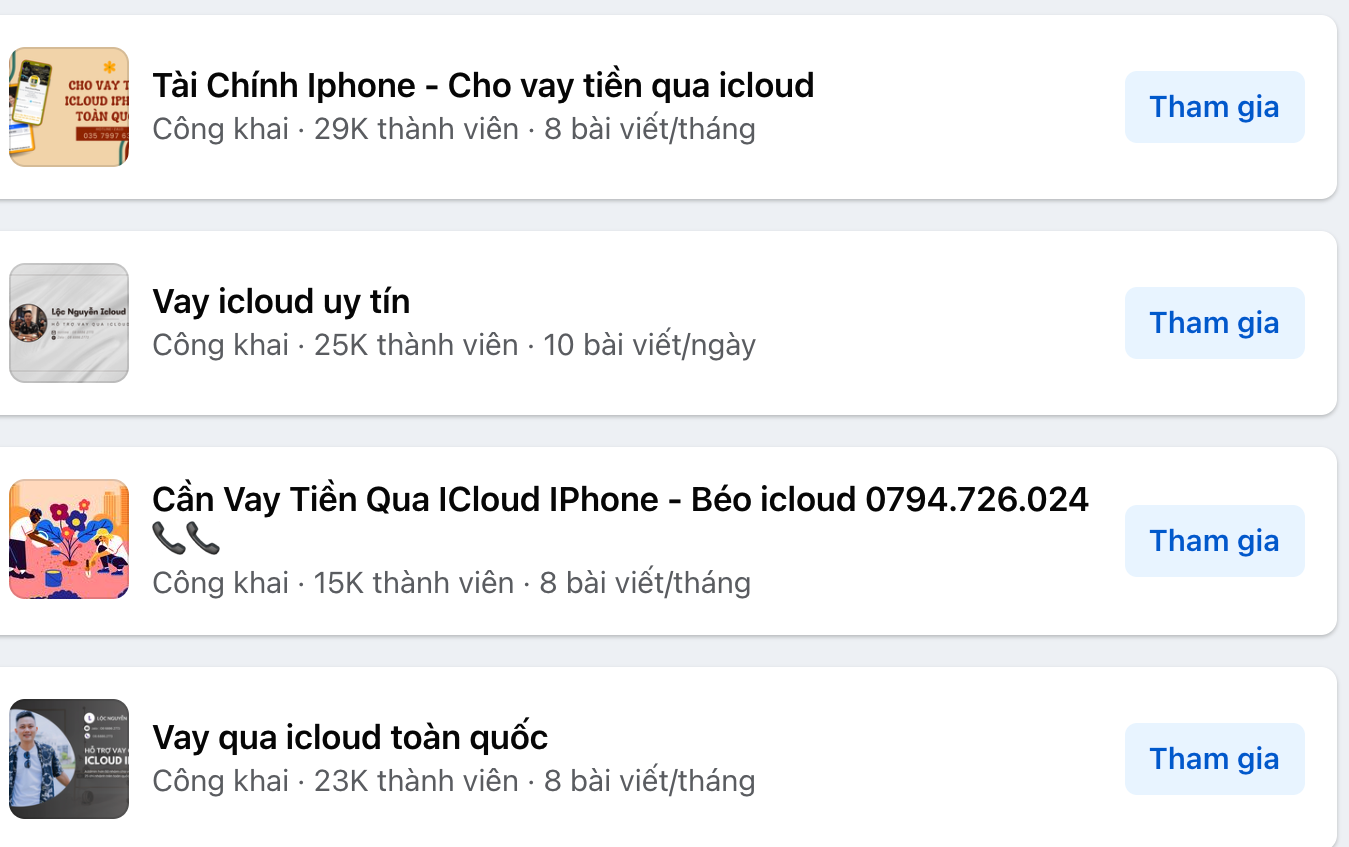Screen dimensions: 1349x847
Task: Click the '29K thành viên' member count text
Action: [x=416, y=129]
